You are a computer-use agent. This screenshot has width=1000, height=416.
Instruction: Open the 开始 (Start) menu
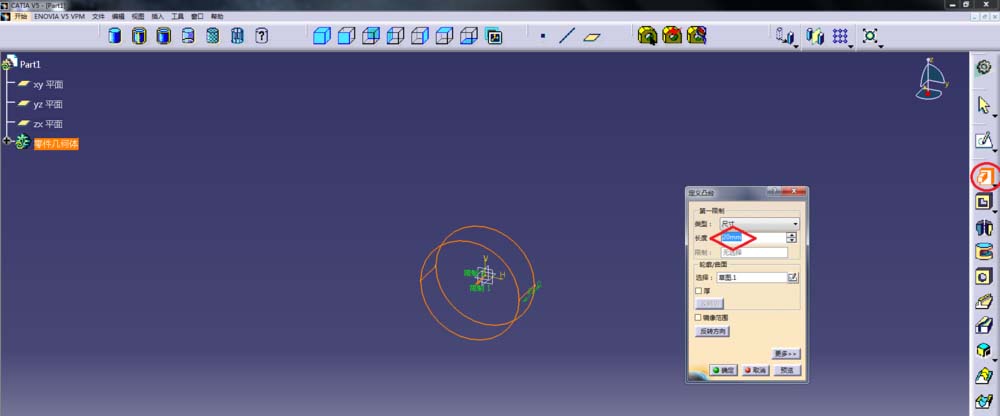(x=20, y=16)
